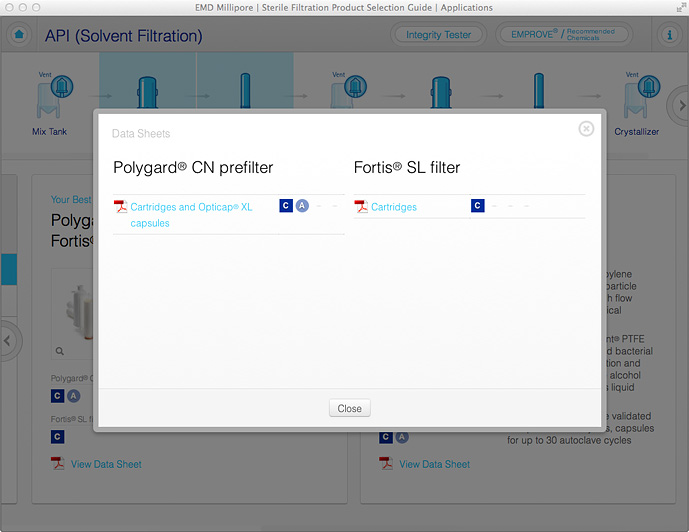
Task: Click the C badge in Fortis SL row
Action: (x=478, y=206)
